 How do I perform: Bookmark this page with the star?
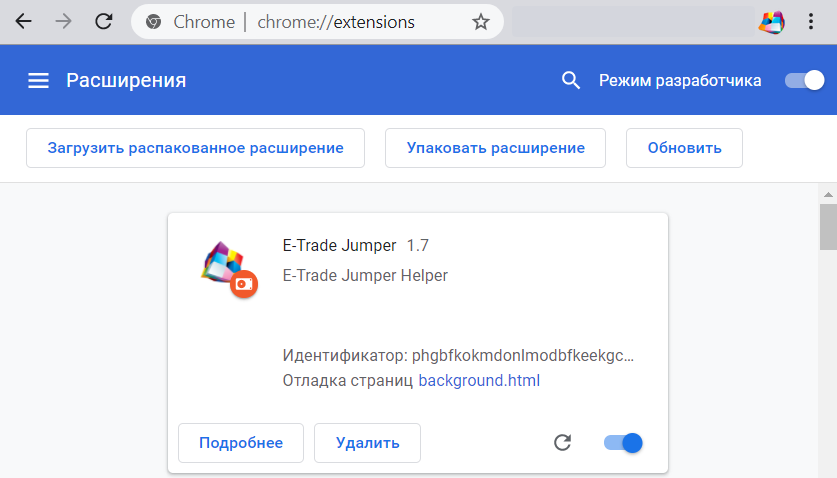coord(481,22)
